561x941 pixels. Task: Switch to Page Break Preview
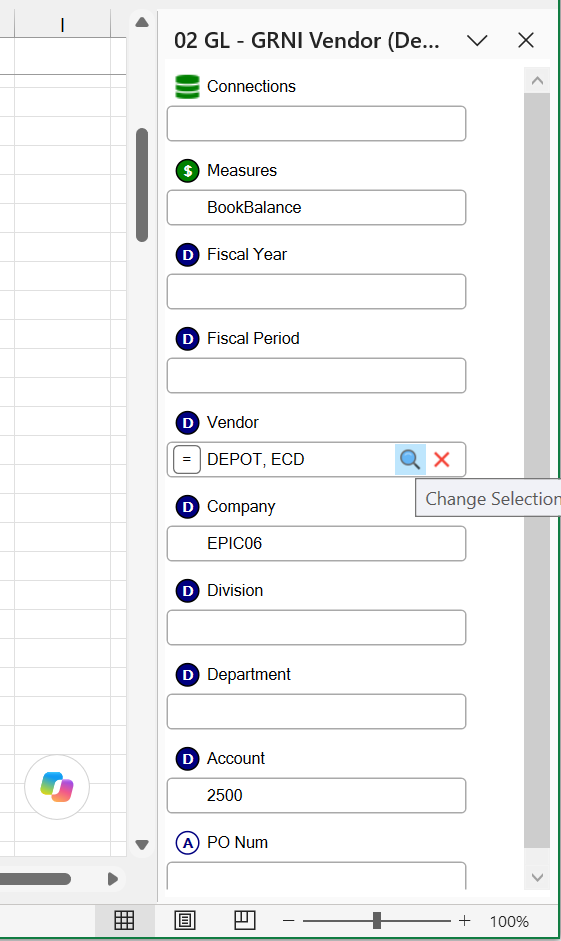[245, 920]
